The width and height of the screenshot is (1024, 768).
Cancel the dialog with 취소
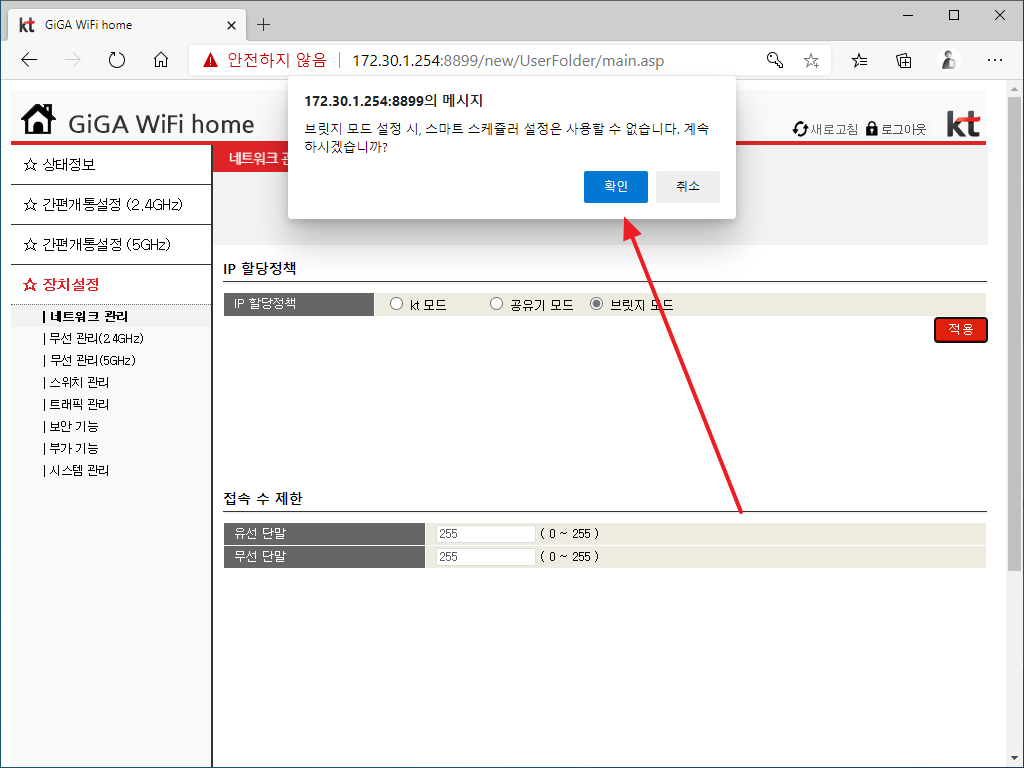[x=688, y=187]
